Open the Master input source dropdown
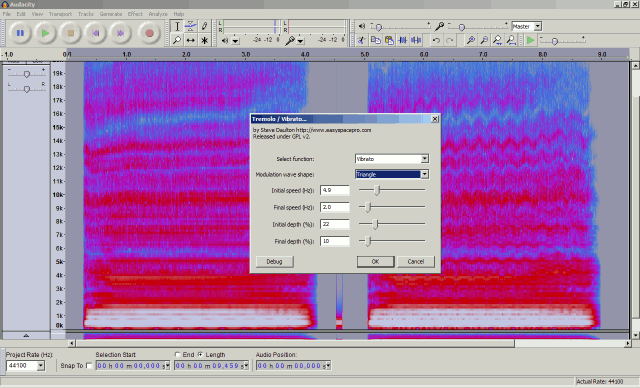Viewport: 640px width, 388px height. click(538, 26)
